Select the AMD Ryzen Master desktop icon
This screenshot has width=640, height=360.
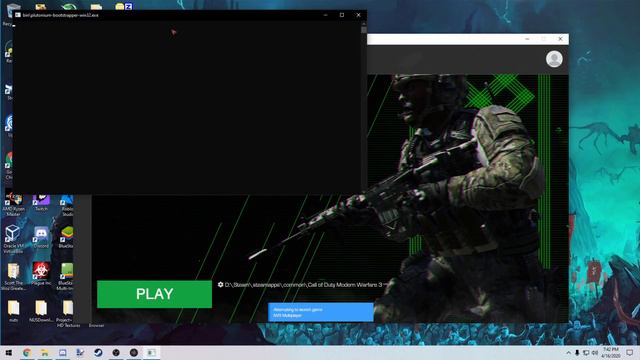[x=13, y=205]
